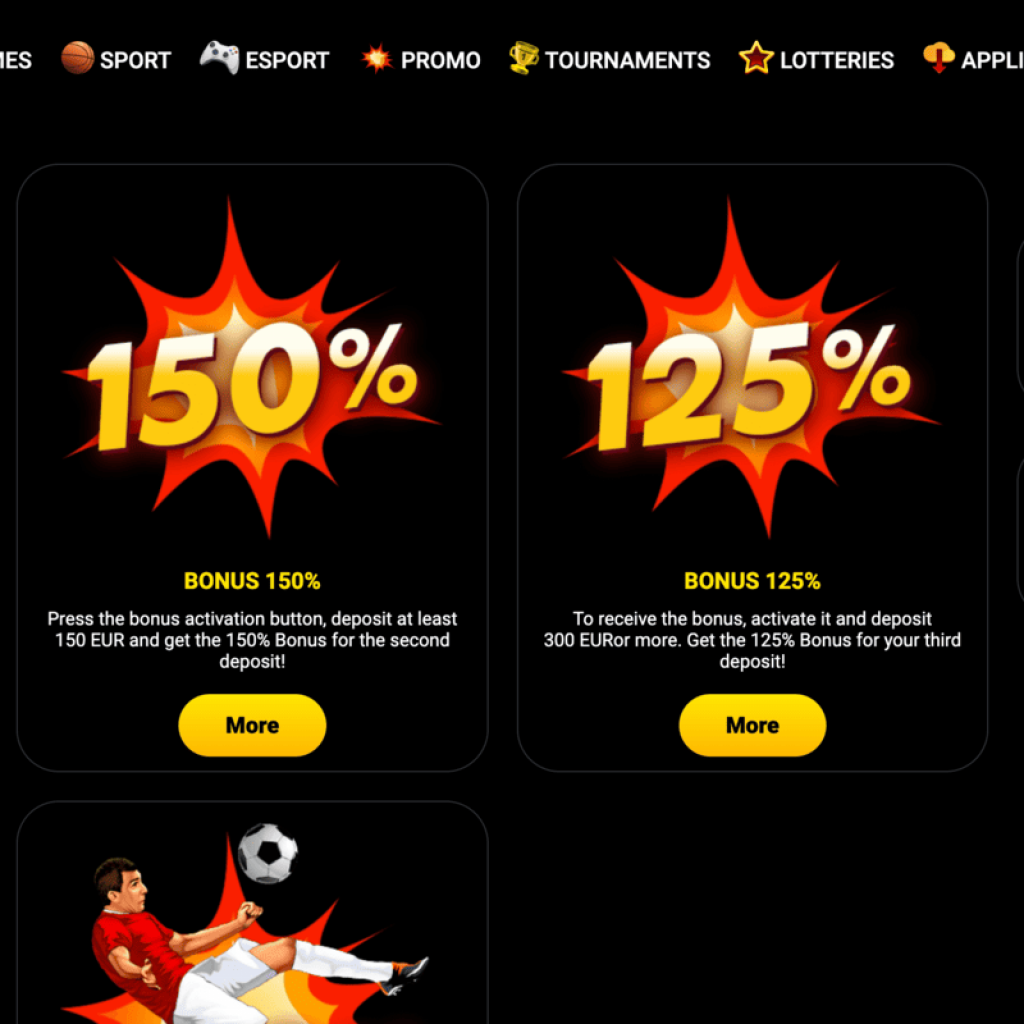Viewport: 1024px width, 1024px height.
Task: Click the BONUS 125% title text
Action: (x=752, y=581)
